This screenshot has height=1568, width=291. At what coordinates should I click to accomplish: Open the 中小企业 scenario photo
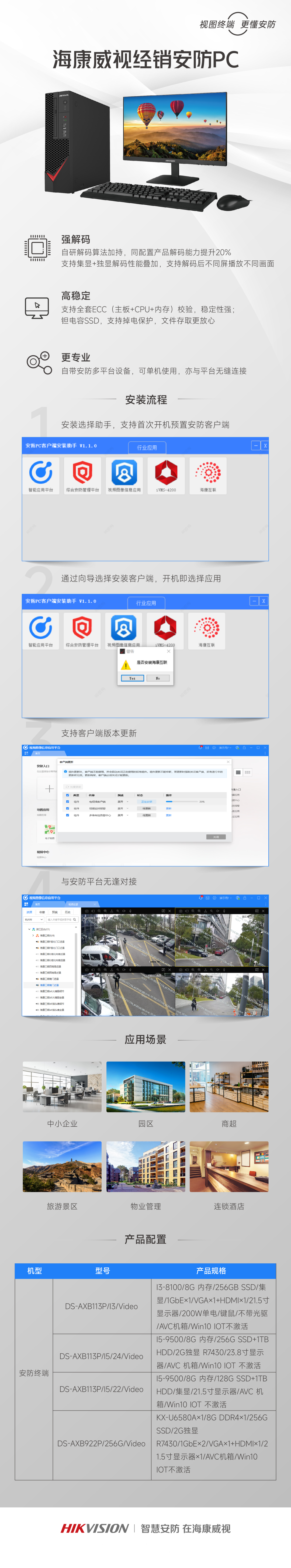(x=62, y=1087)
